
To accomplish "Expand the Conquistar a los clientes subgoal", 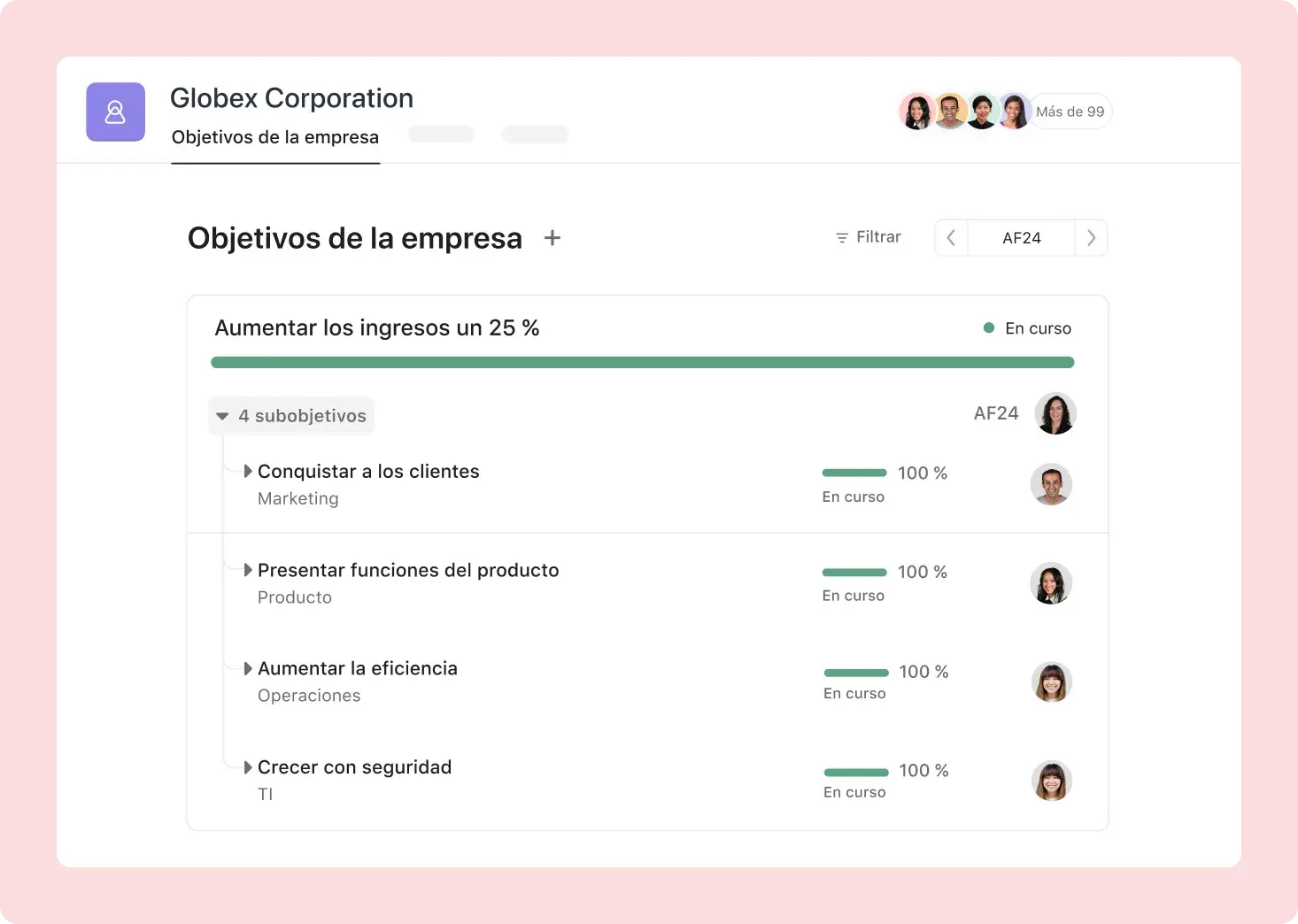I will coord(249,472).
